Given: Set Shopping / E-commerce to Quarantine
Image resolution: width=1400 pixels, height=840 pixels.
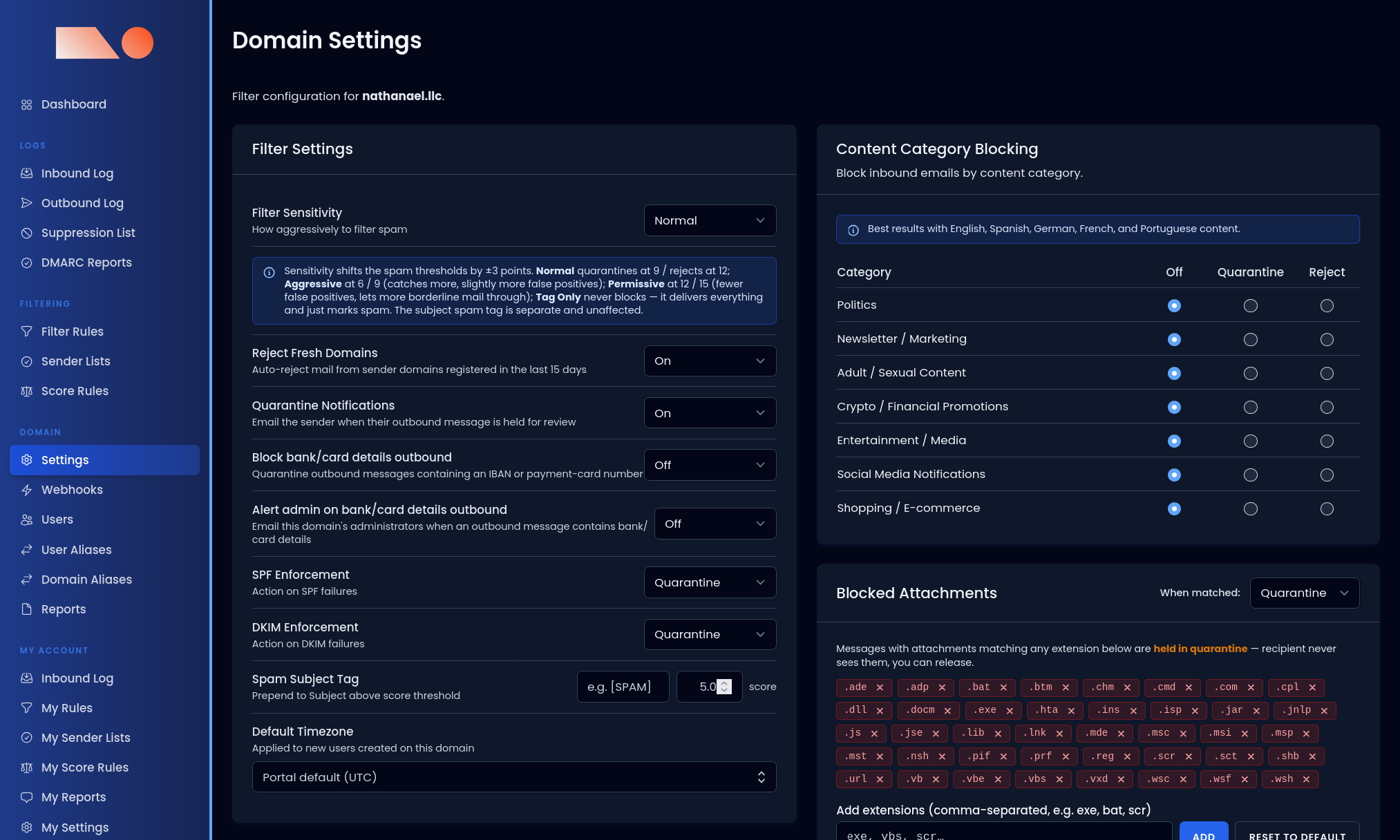Looking at the screenshot, I should click(1251, 508).
